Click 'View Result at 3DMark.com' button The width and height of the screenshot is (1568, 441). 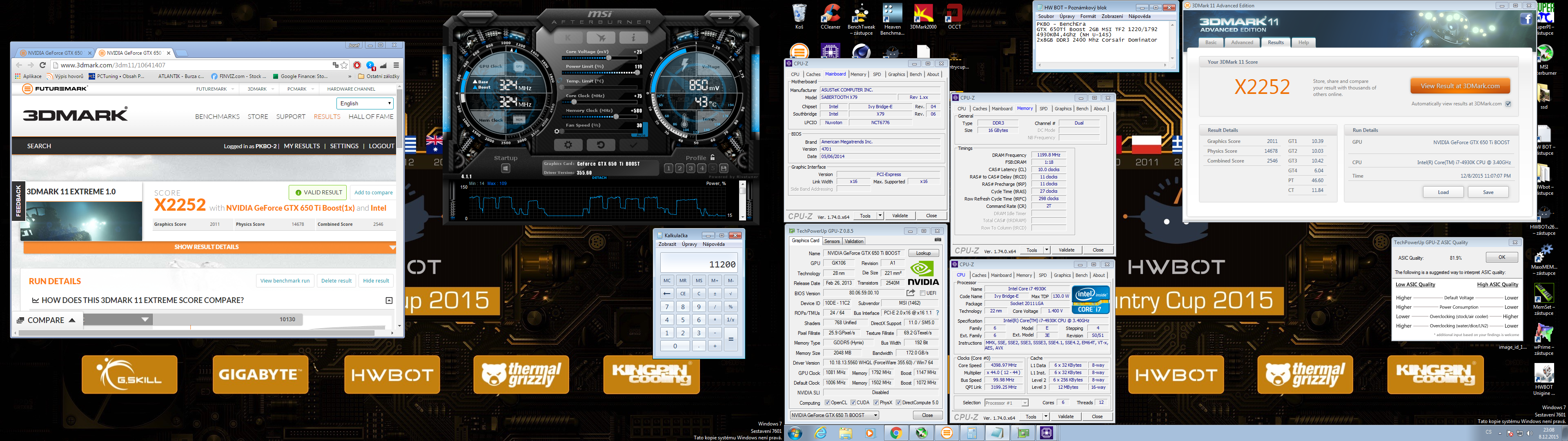coord(1460,86)
